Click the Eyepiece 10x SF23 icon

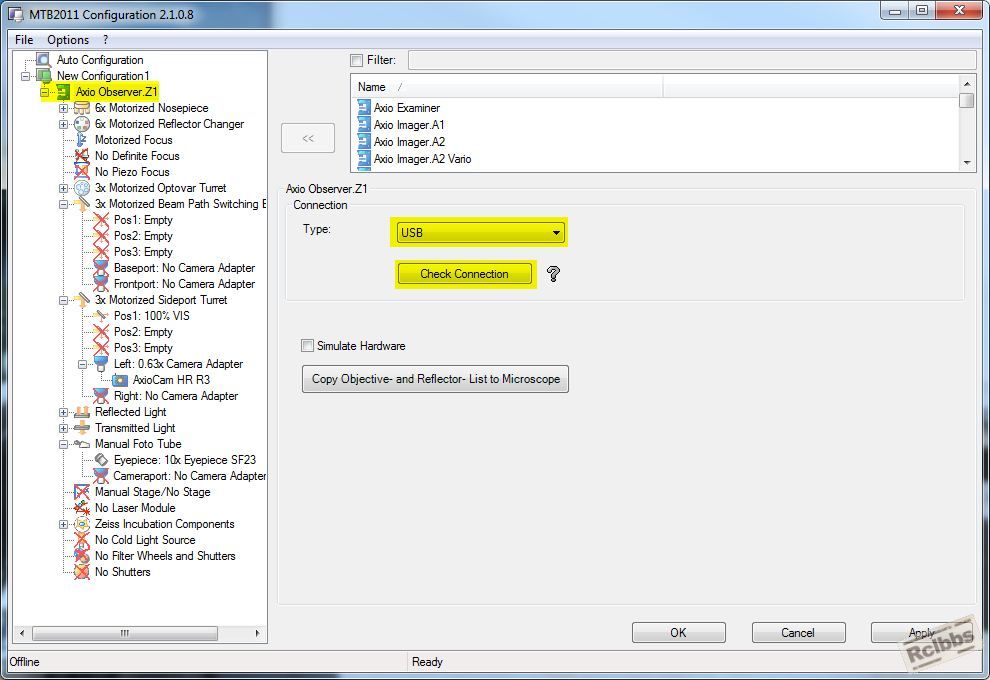pos(100,460)
